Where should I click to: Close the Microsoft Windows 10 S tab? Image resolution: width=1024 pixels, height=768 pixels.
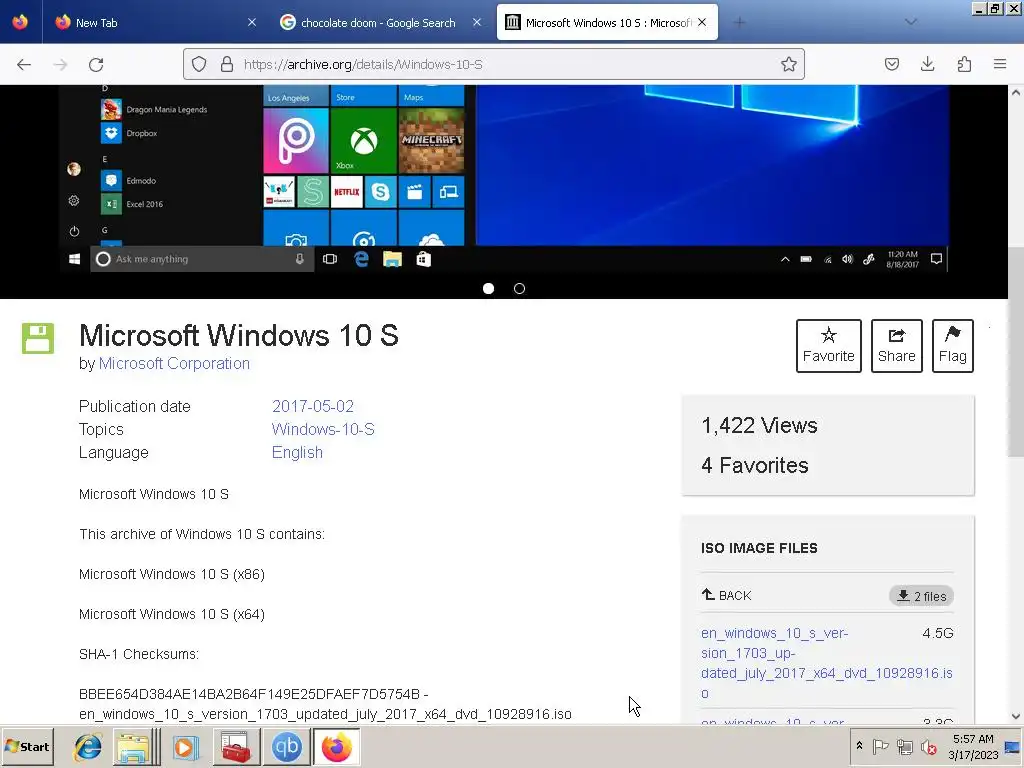(702, 22)
